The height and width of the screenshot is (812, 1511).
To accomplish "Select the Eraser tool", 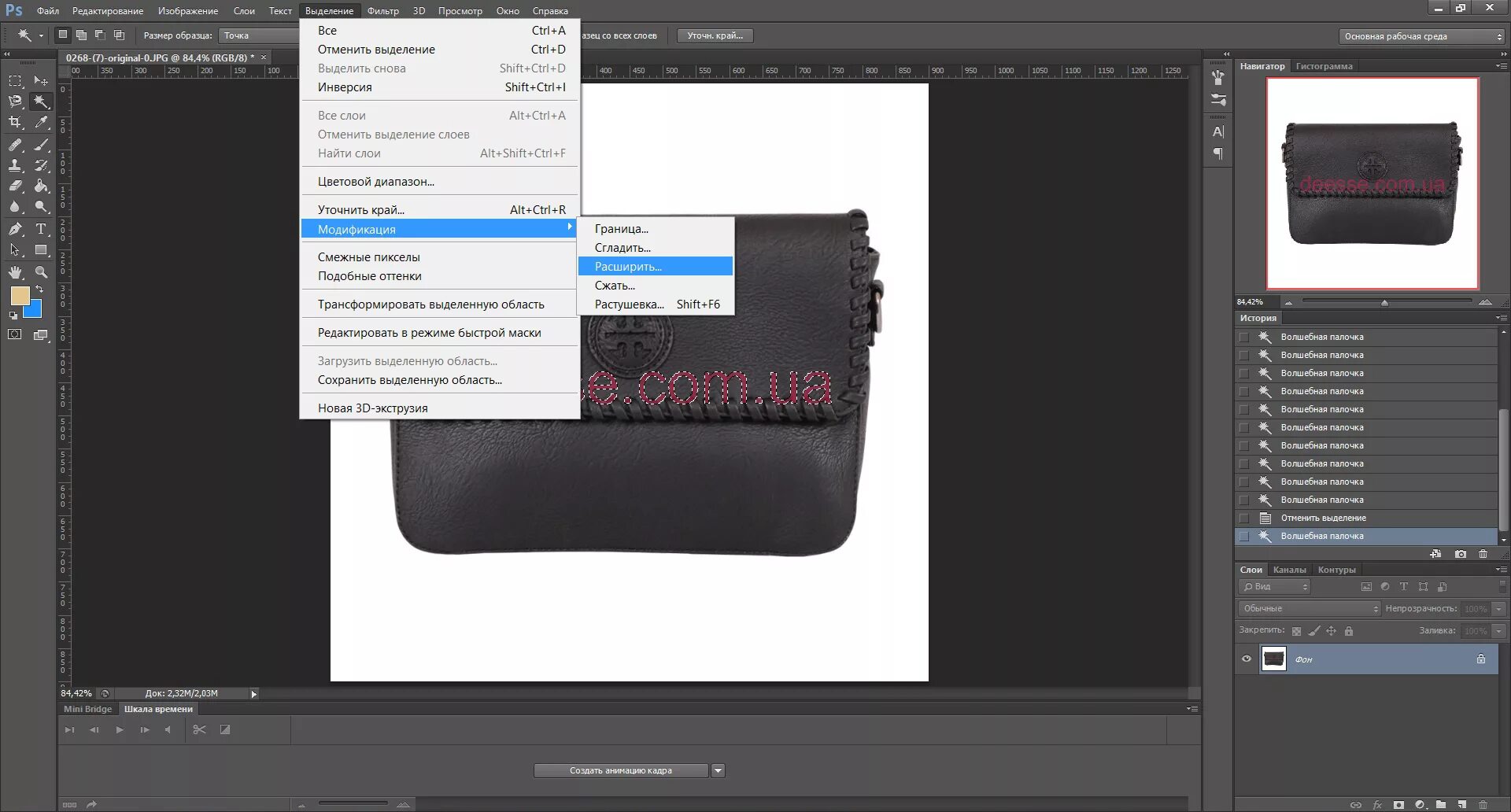I will (x=15, y=186).
